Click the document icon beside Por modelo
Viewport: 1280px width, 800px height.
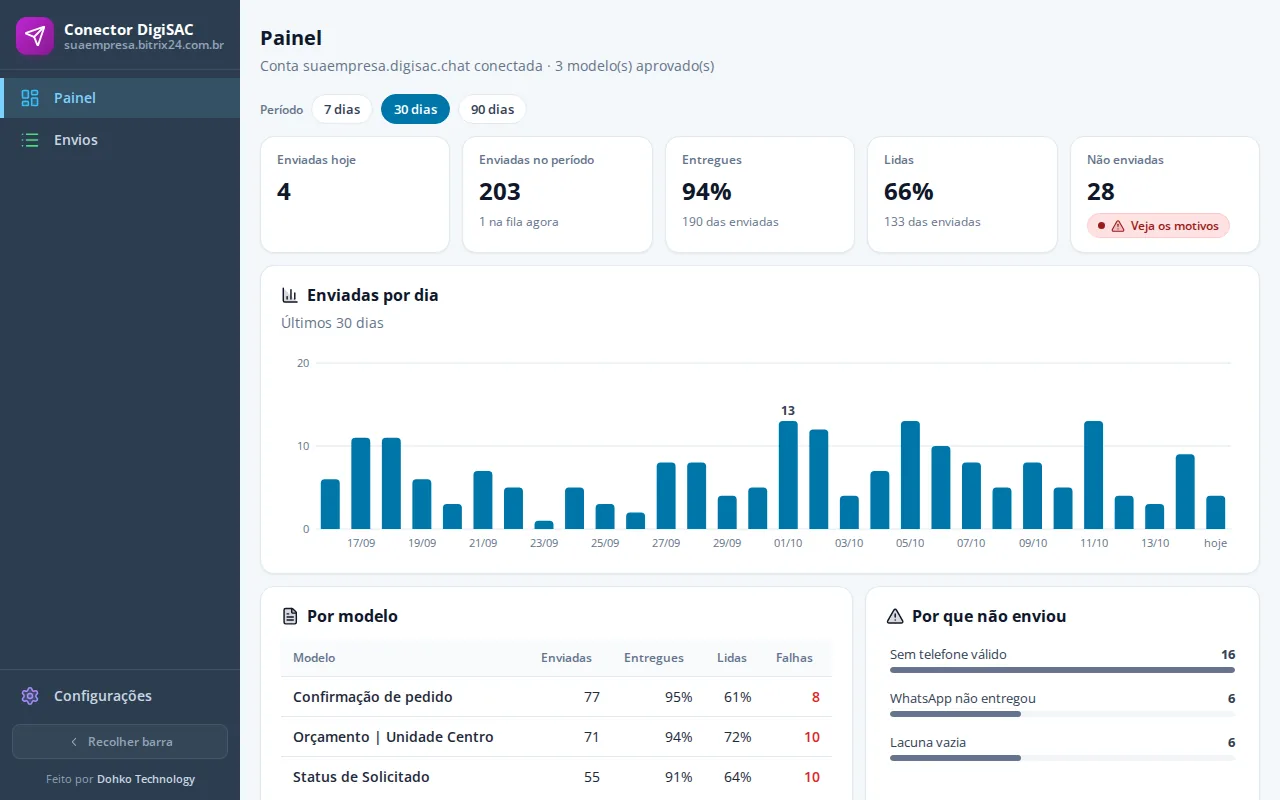290,616
